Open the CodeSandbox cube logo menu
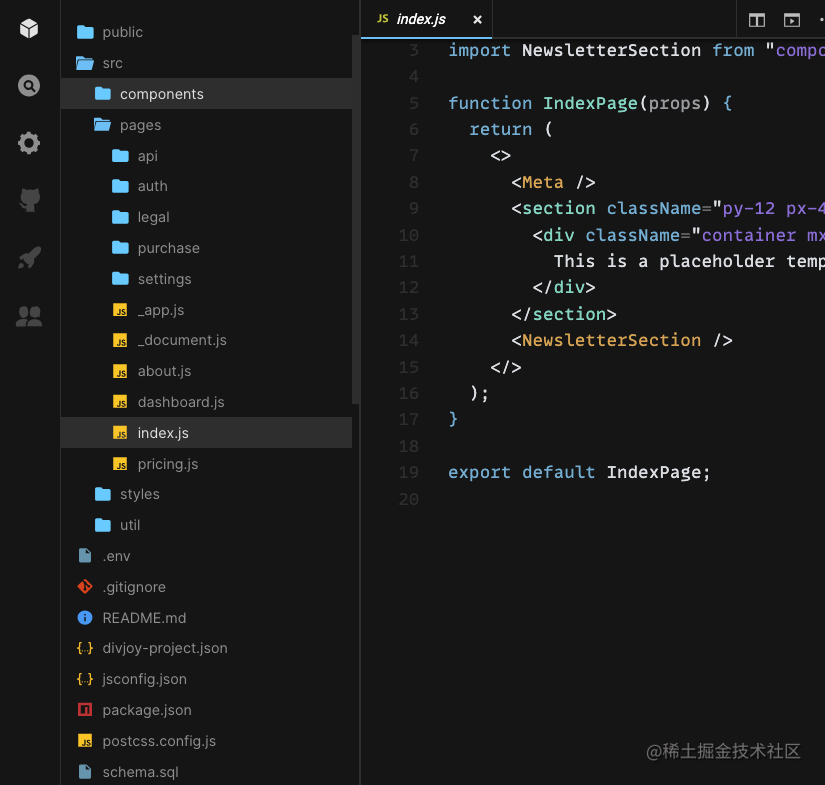The image size is (825, 785). 29,29
